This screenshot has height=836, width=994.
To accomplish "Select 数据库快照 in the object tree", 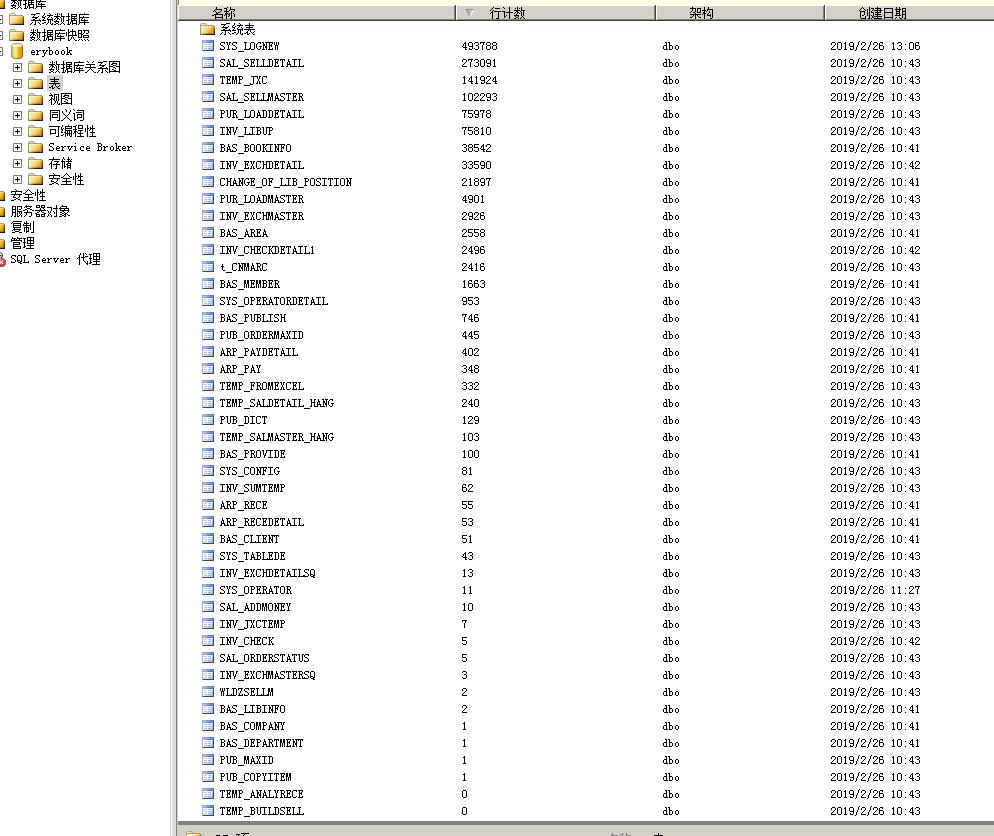I will coord(59,35).
